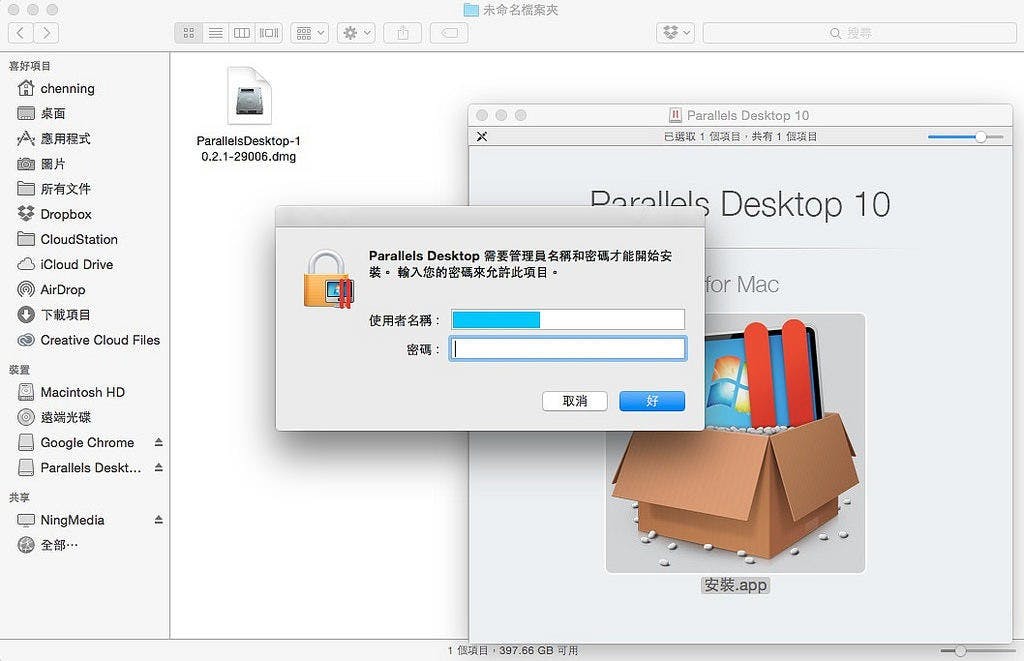This screenshot has width=1024, height=661.
Task: Eject the Parallels Desktop disk image
Action: point(158,468)
